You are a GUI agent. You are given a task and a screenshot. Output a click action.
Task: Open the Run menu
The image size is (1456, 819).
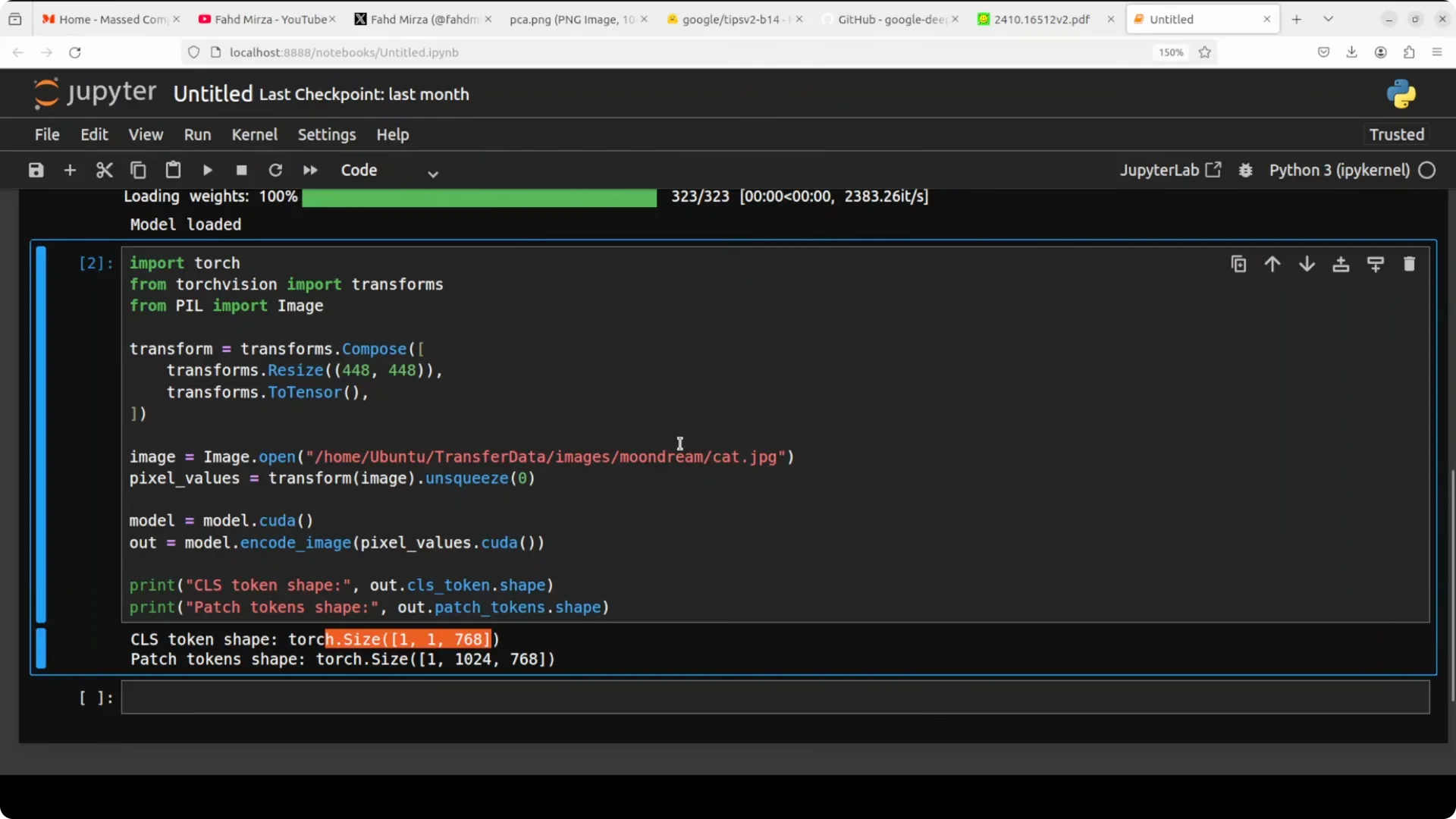(197, 134)
